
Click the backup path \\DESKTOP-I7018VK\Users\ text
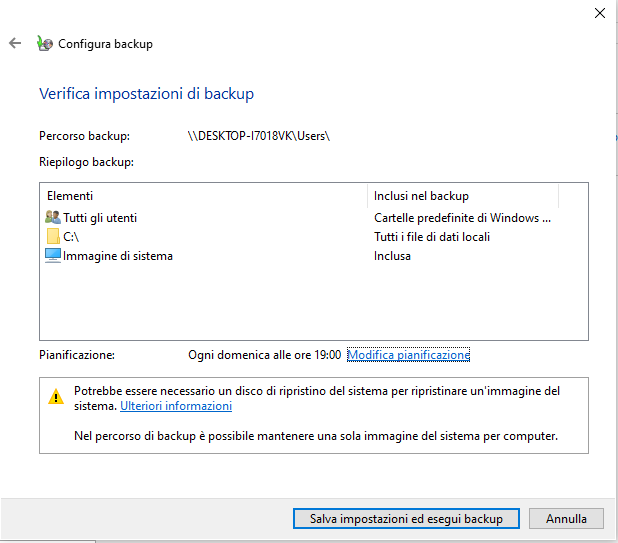coord(259,135)
